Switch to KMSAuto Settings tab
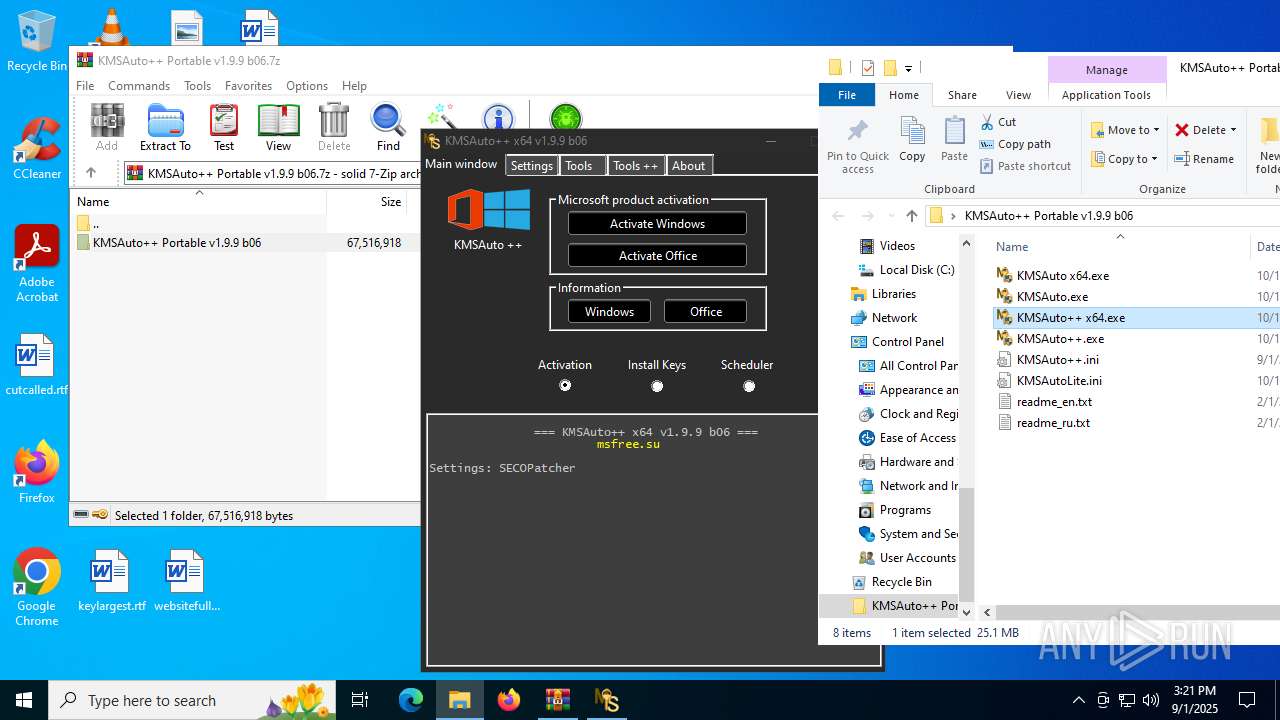 (x=531, y=166)
